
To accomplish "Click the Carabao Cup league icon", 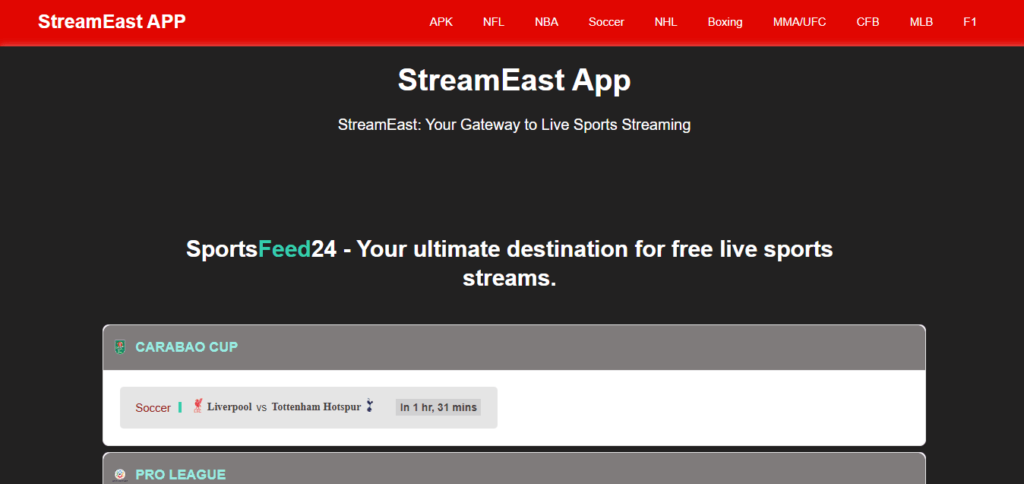I will coord(120,347).
